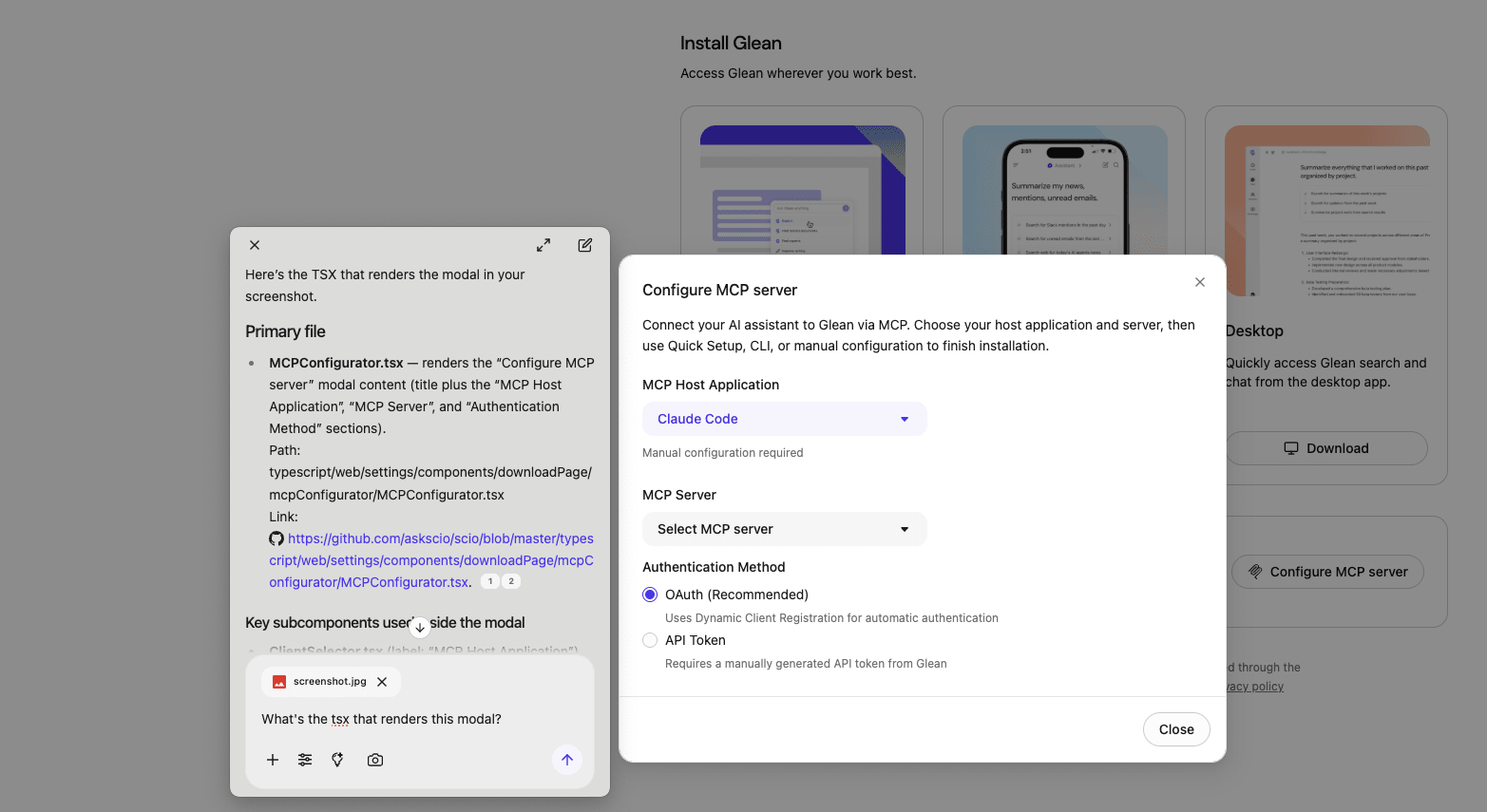Viewport: 1487px width, 812px height.
Task: Click Configure MCP server button on page
Action: click(x=1328, y=572)
